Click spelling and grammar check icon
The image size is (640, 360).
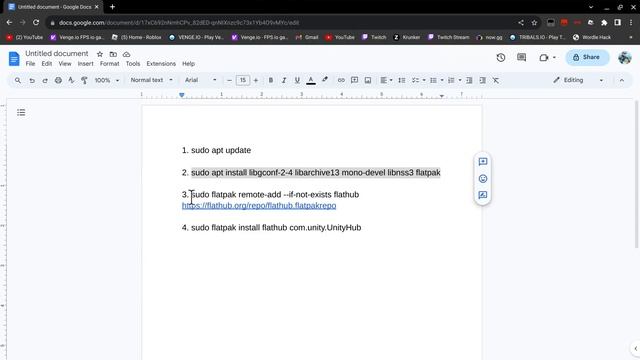[x=71, y=80]
